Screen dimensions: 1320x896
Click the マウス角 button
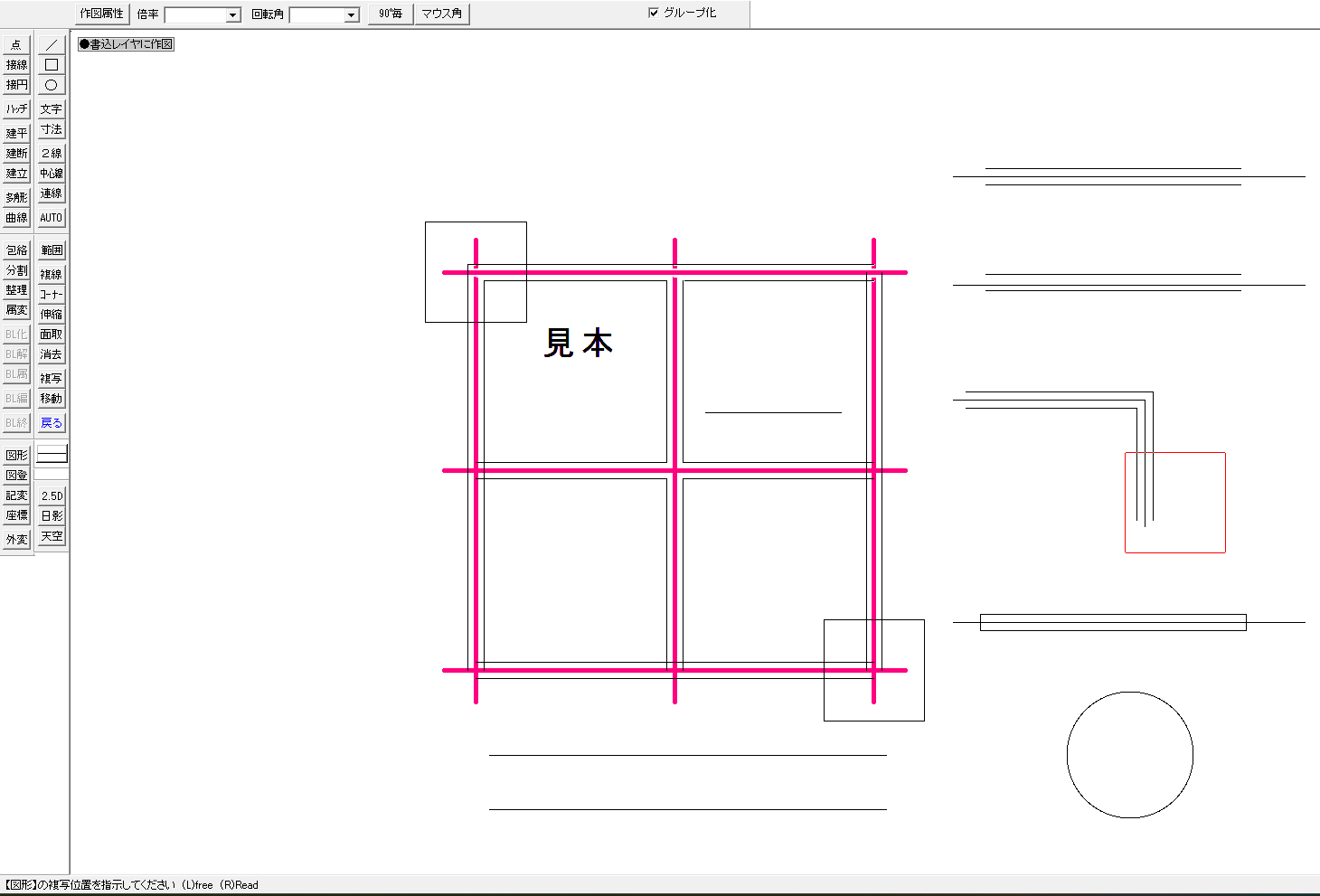pyautogui.click(x=442, y=14)
